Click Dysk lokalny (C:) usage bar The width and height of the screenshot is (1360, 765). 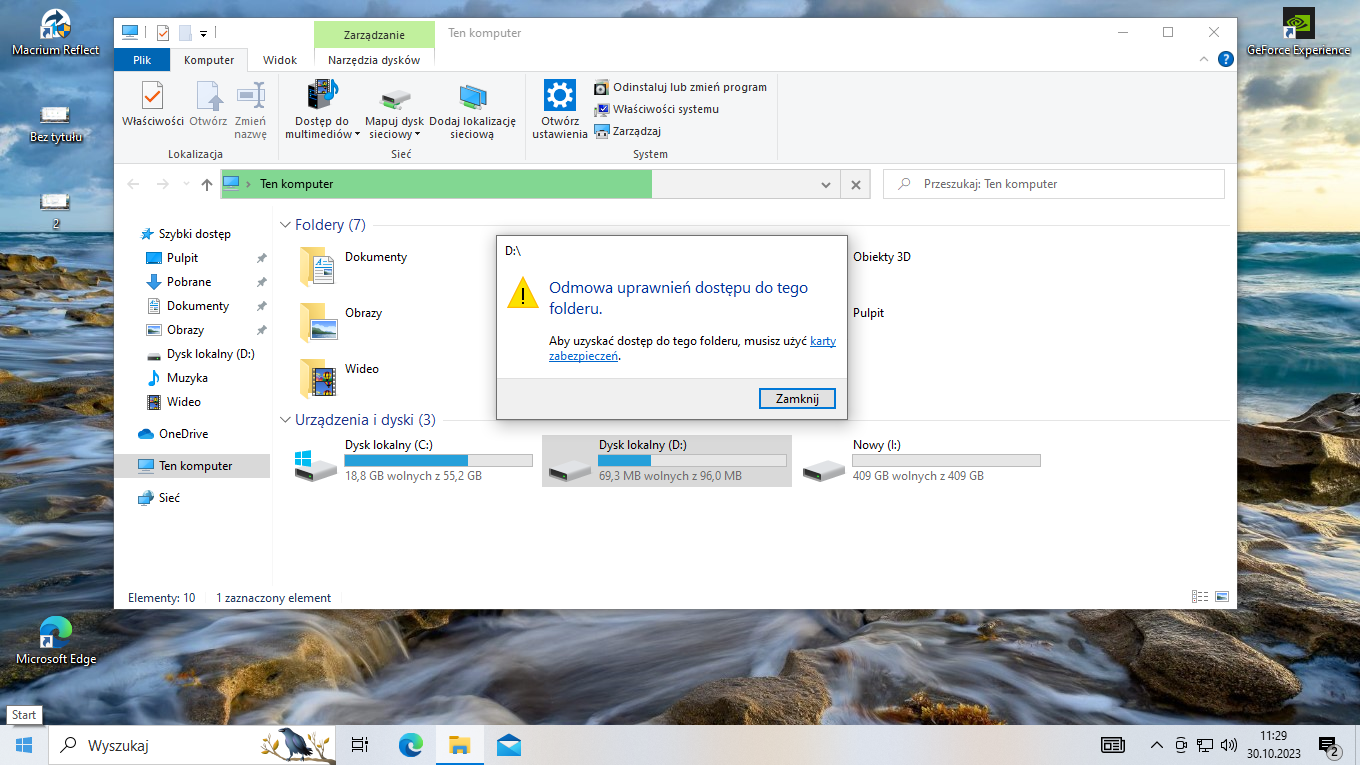point(438,460)
